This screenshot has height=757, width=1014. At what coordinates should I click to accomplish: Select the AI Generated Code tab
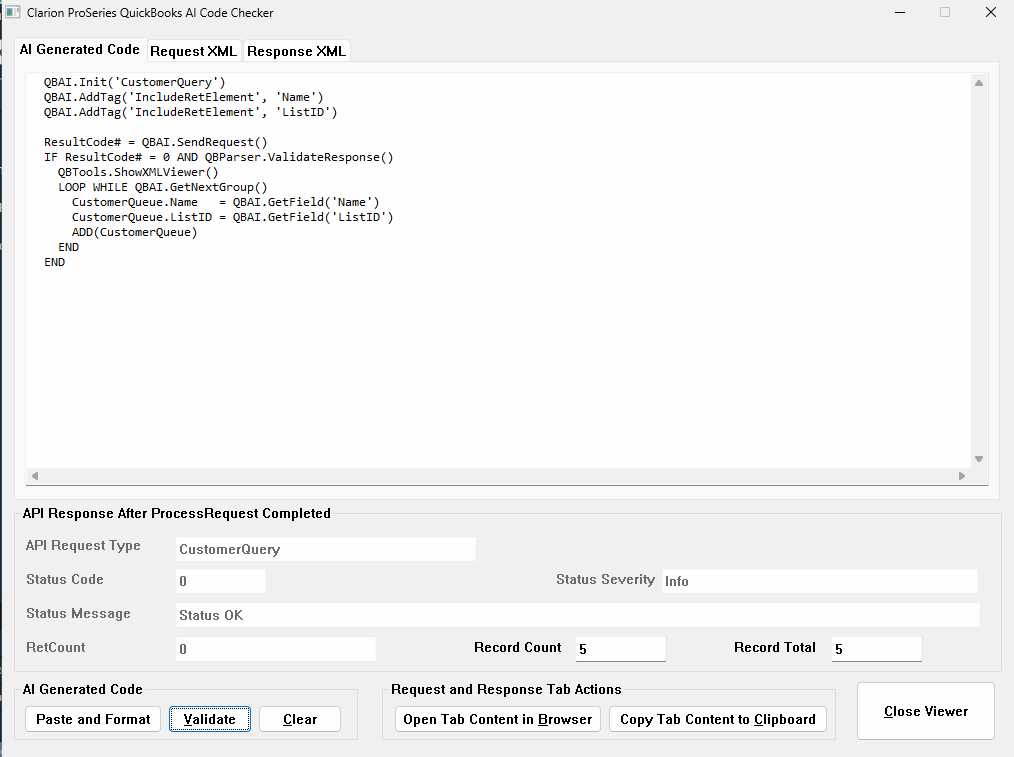(x=80, y=49)
